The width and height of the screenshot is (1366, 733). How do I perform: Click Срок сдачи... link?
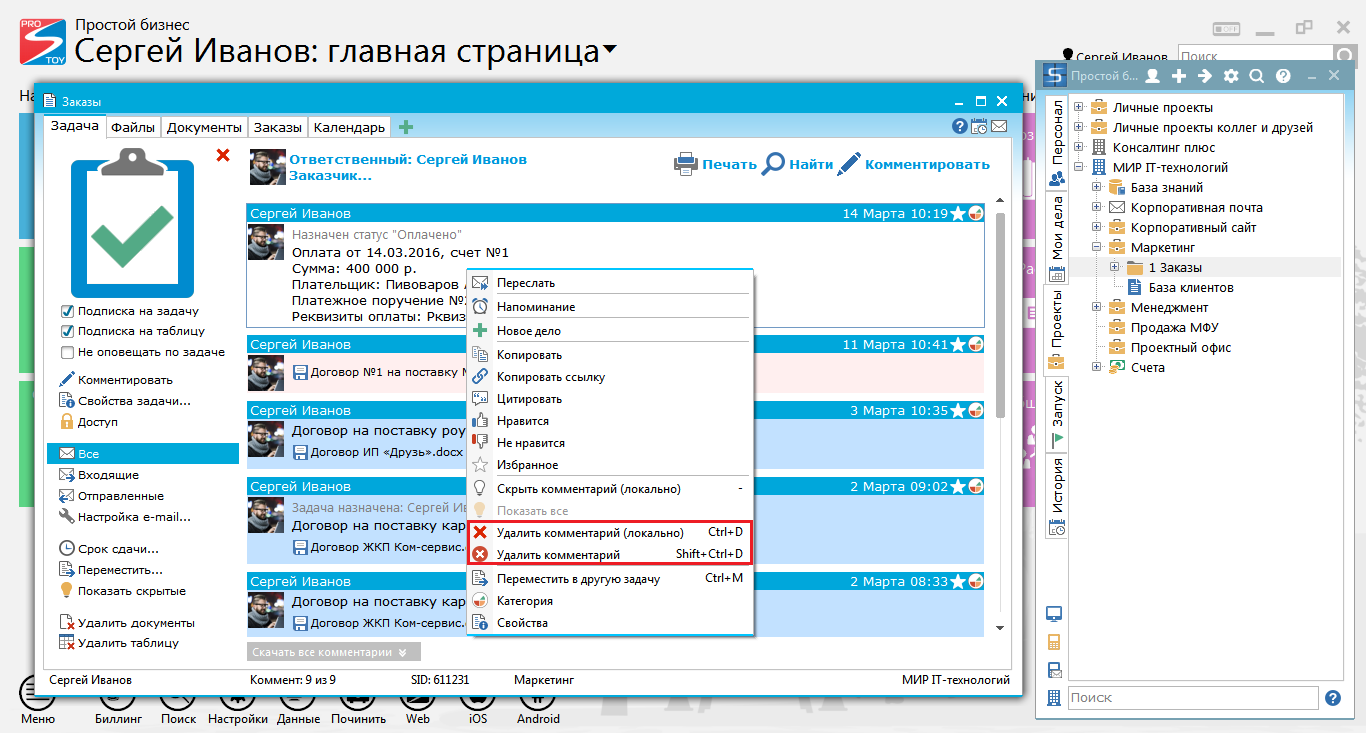pos(118,549)
